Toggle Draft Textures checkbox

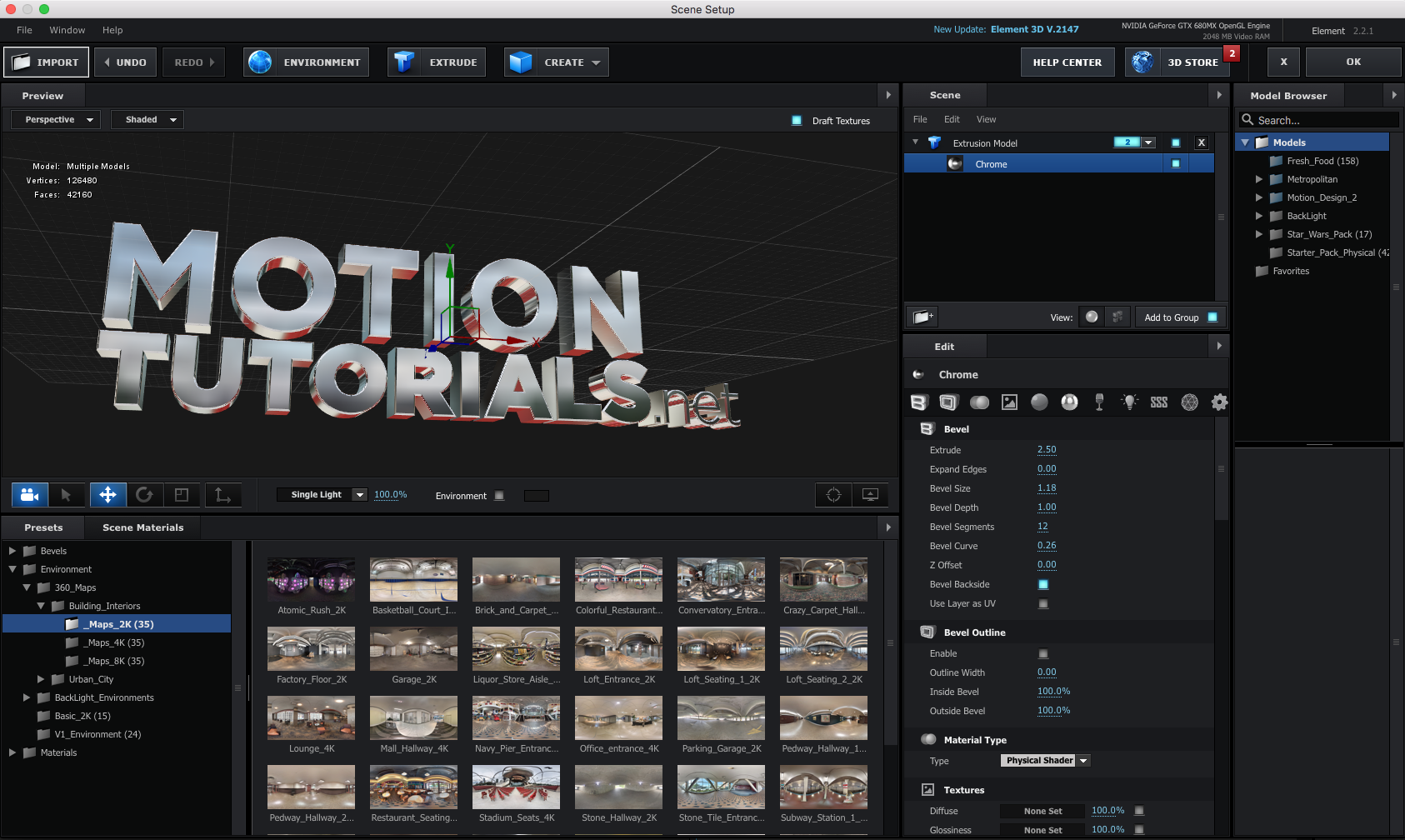coord(797,121)
